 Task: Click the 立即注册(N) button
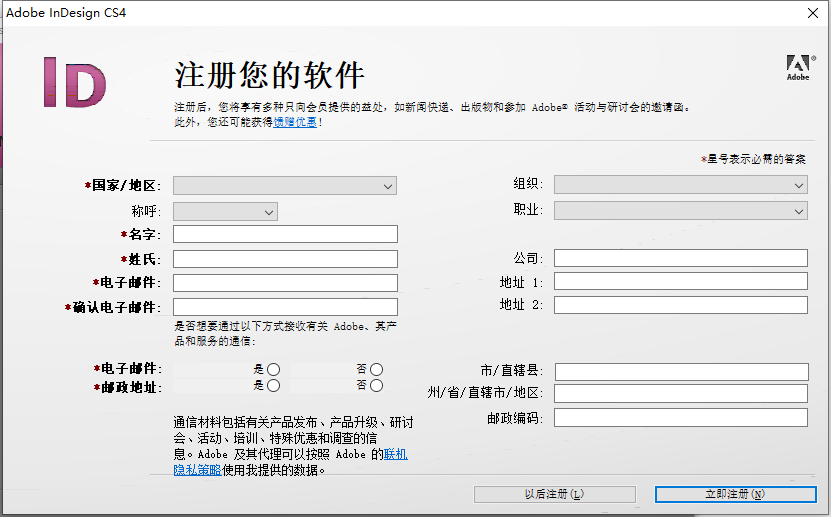[735, 494]
